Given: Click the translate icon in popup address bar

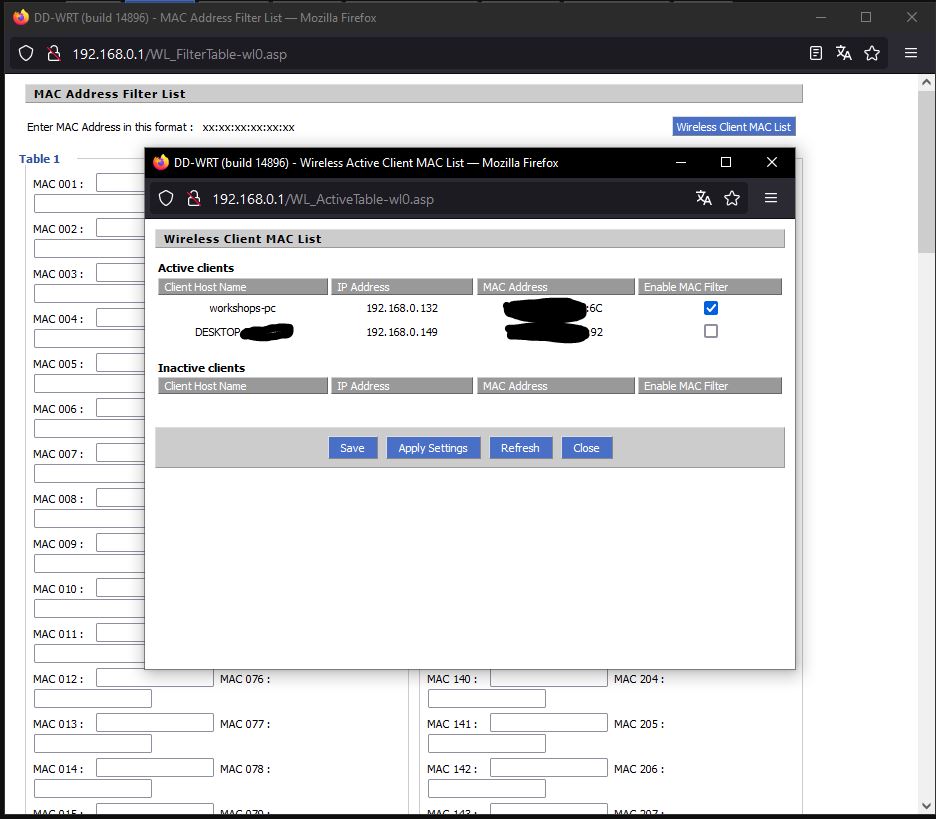Looking at the screenshot, I should 704,198.
